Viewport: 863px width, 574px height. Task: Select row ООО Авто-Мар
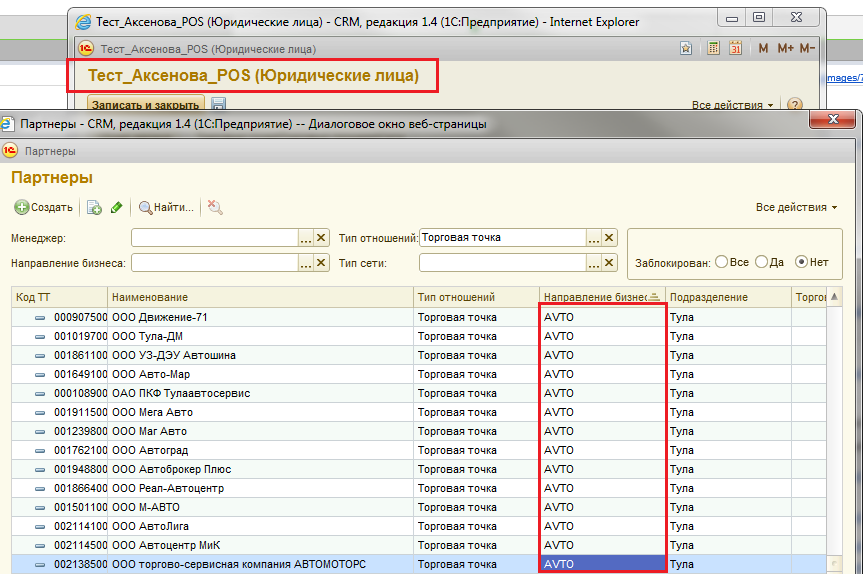click(419, 374)
